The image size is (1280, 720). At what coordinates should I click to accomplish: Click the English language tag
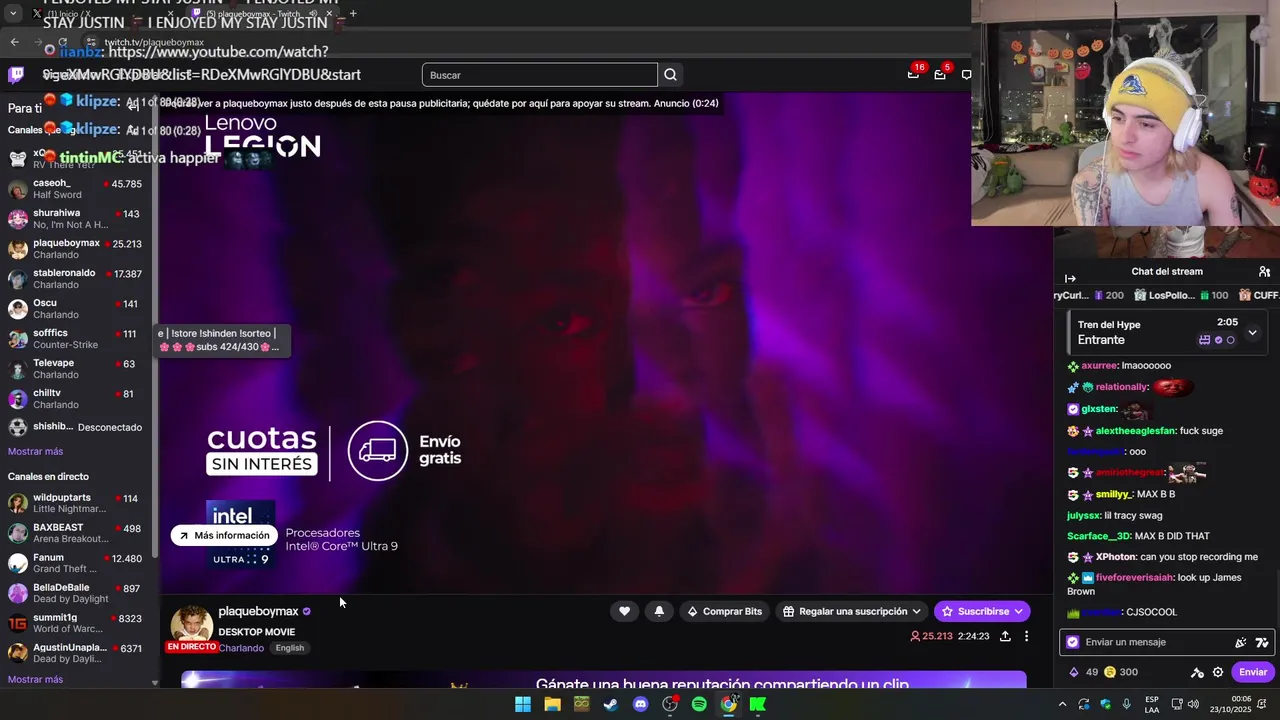coord(290,648)
